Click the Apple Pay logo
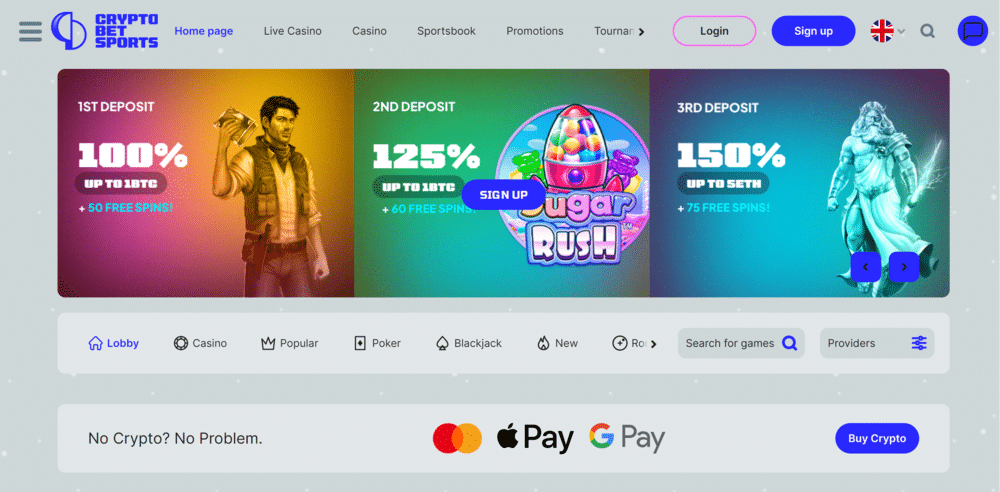 click(535, 438)
